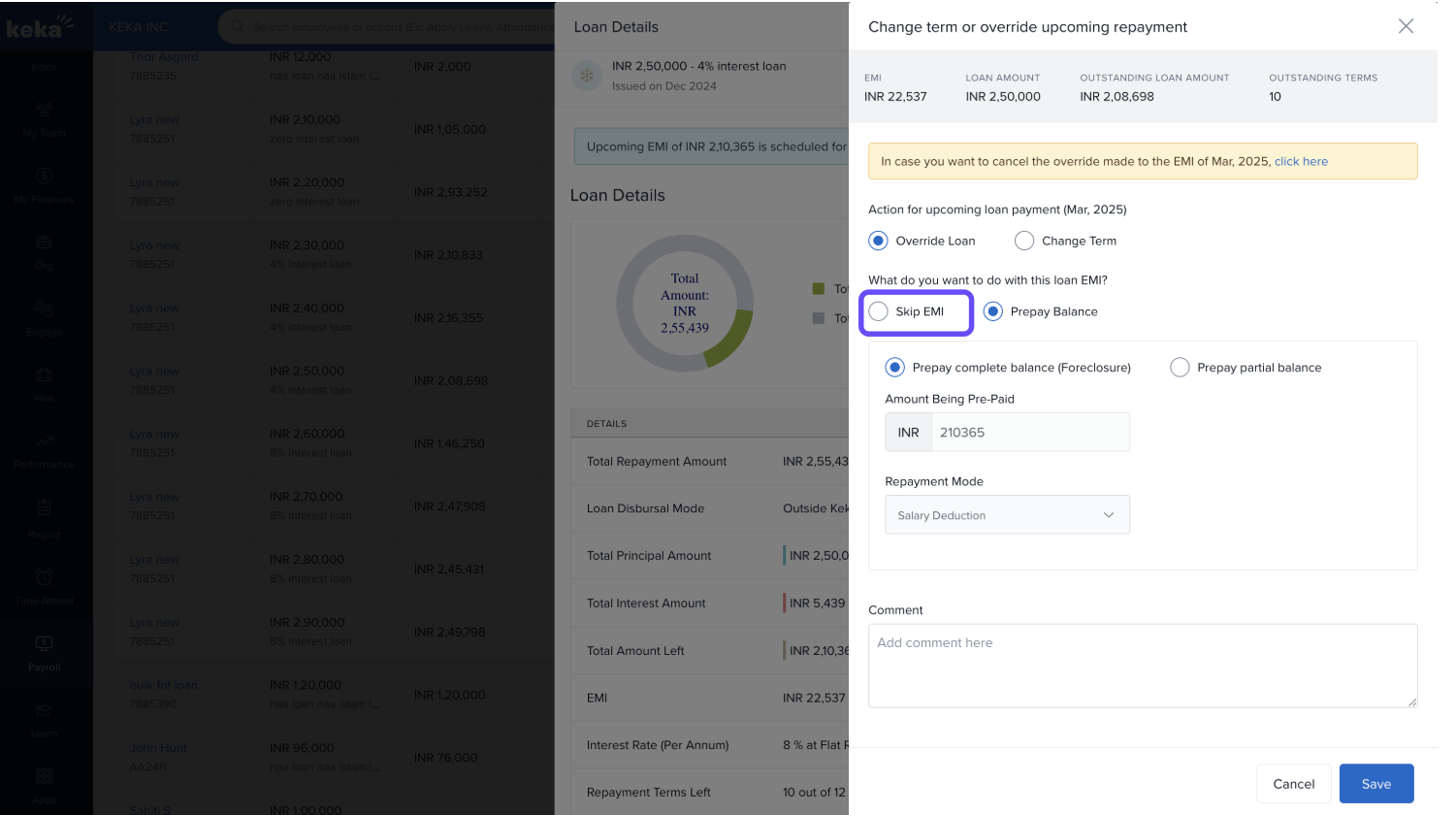Click the Keka logo
Screen dimensions: 1456x815
[x=39, y=26]
